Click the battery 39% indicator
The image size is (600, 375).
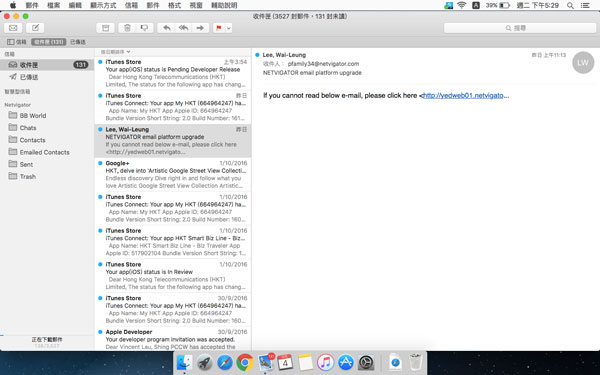coord(498,5)
